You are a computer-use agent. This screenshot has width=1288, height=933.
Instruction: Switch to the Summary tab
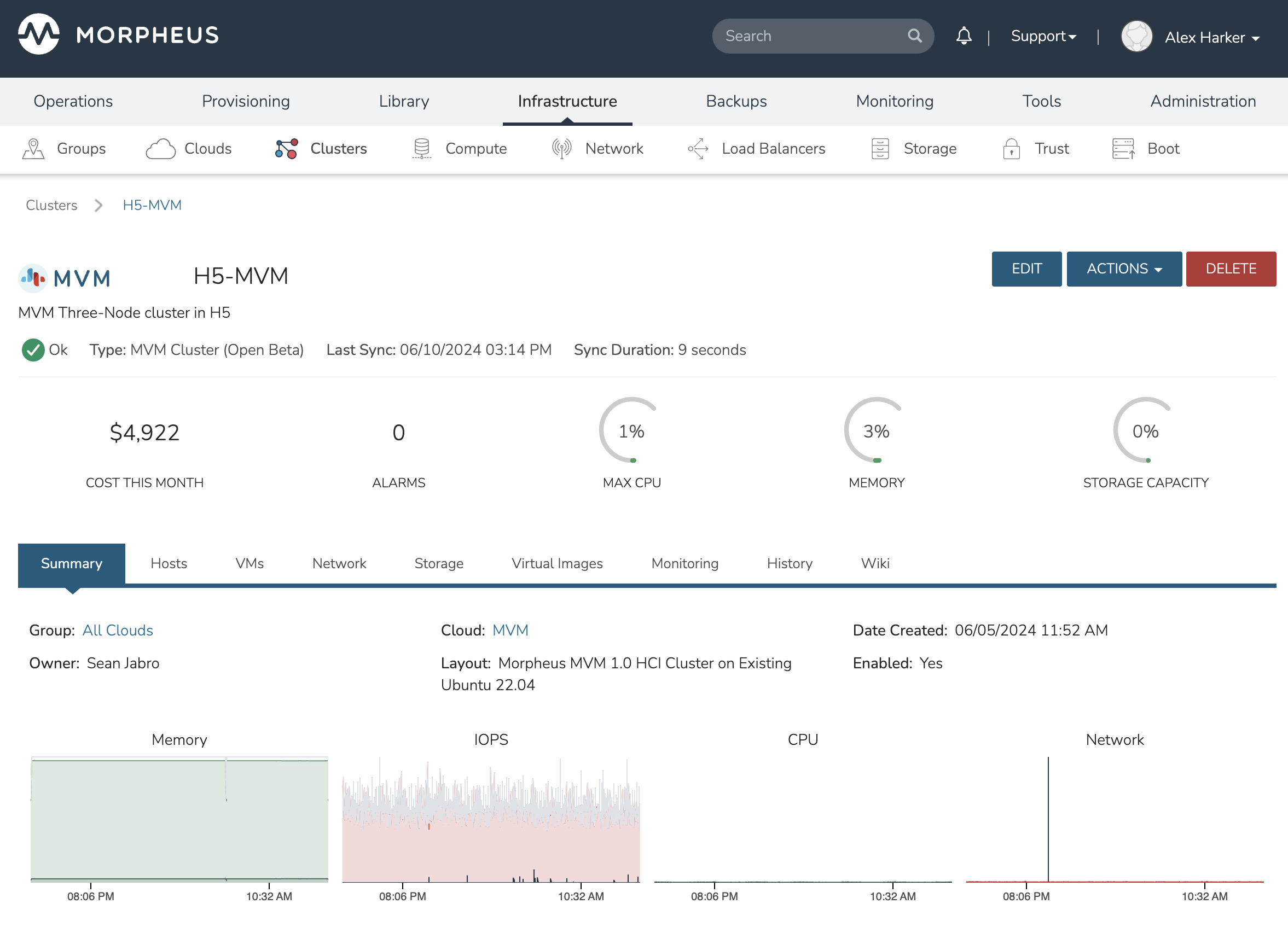pyautogui.click(x=72, y=563)
